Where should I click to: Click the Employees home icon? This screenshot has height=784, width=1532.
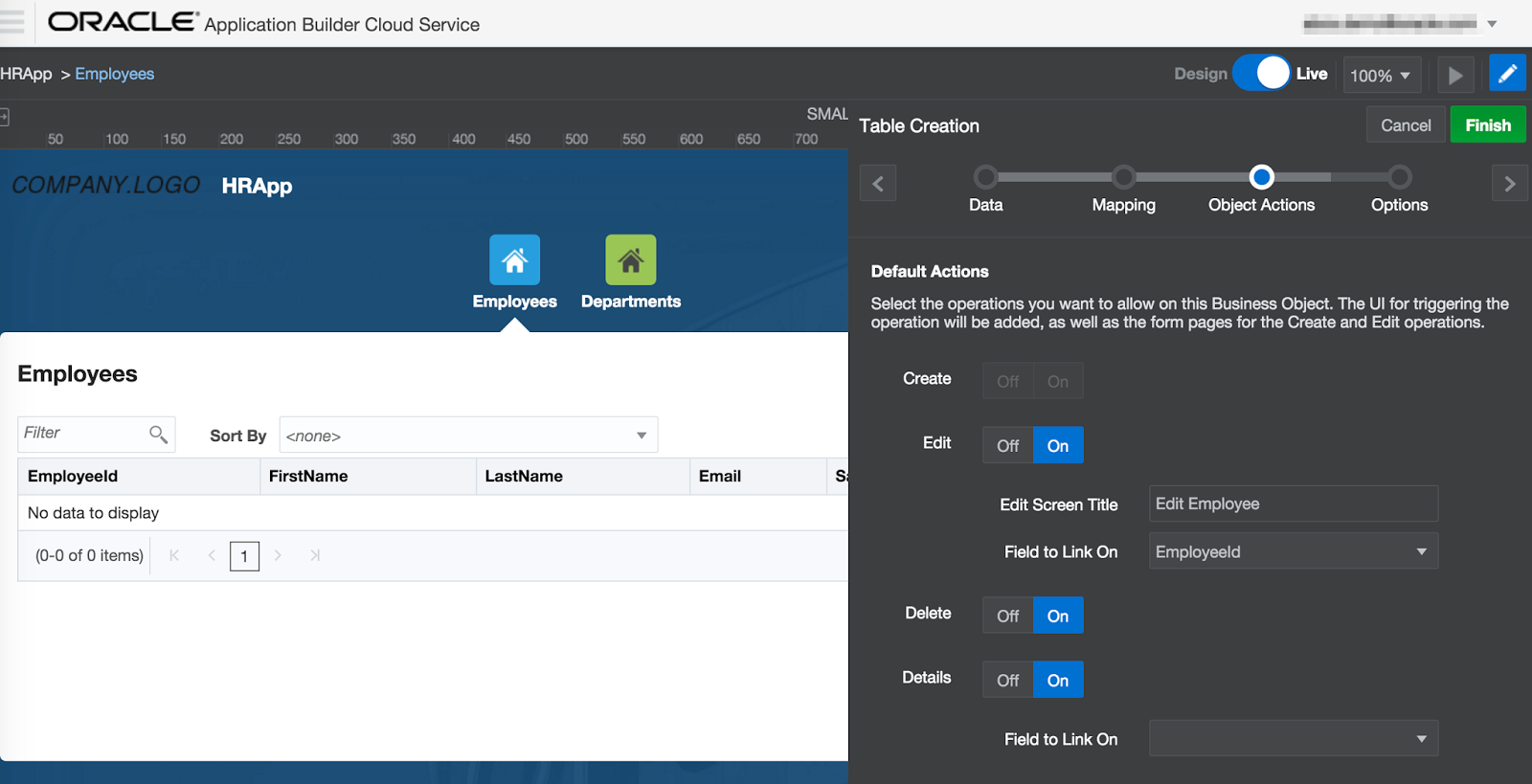(x=515, y=259)
